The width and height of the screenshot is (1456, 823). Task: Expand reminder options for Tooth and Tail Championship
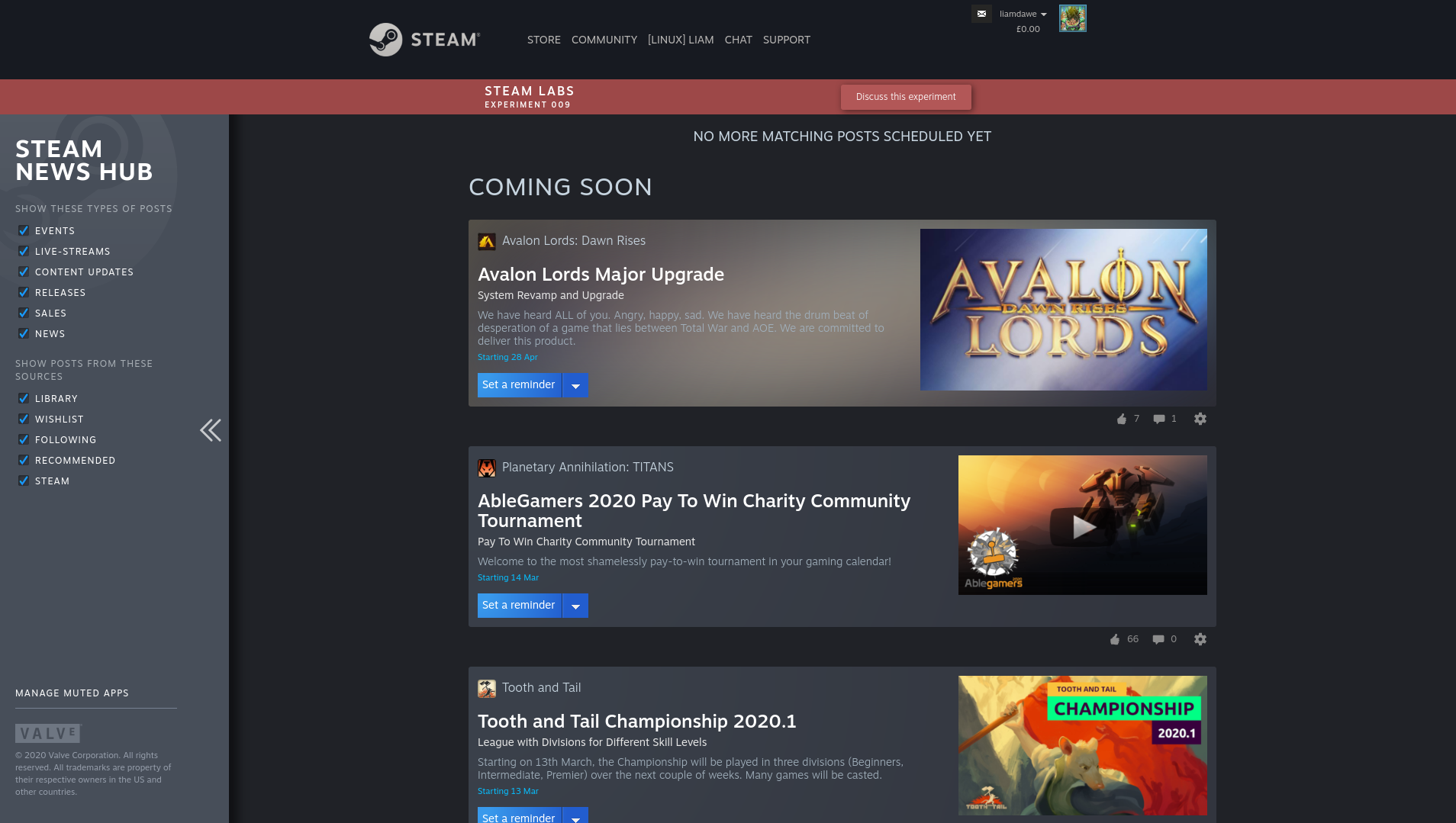[x=575, y=815]
